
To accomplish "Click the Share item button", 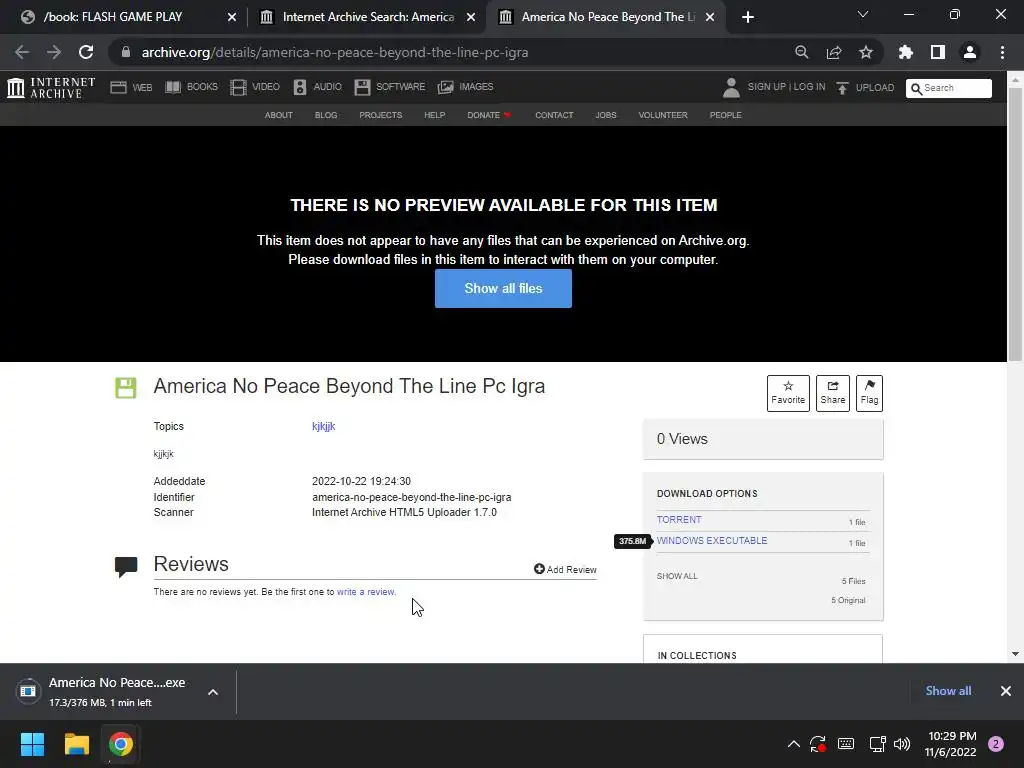I will click(x=833, y=393).
